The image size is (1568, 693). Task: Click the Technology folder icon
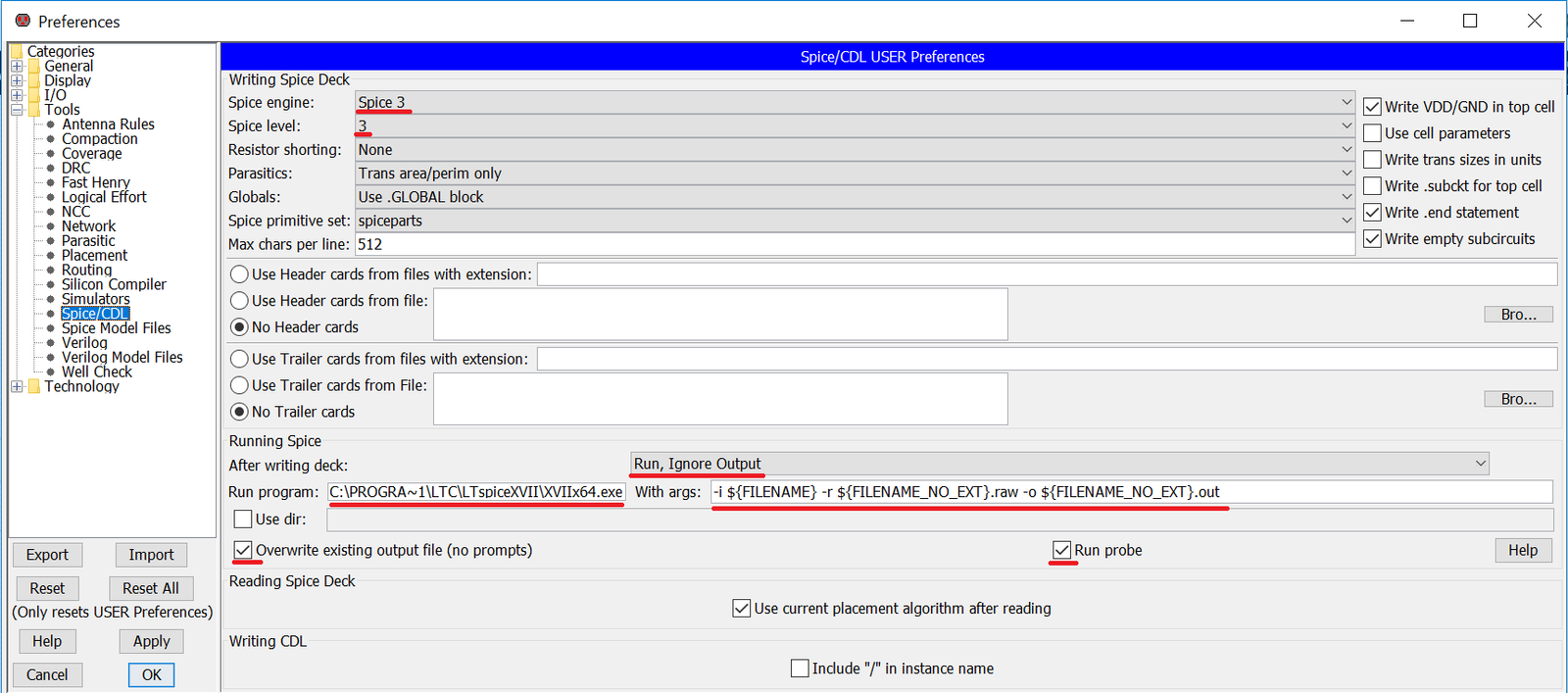tap(34, 386)
